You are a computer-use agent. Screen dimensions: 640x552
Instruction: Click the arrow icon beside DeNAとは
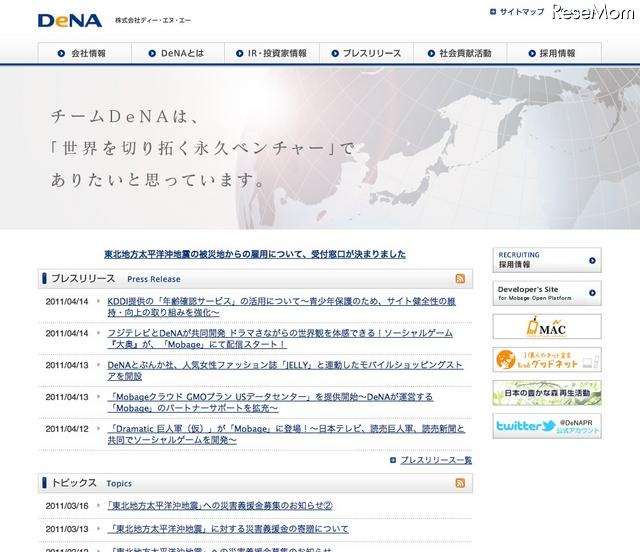tap(152, 53)
